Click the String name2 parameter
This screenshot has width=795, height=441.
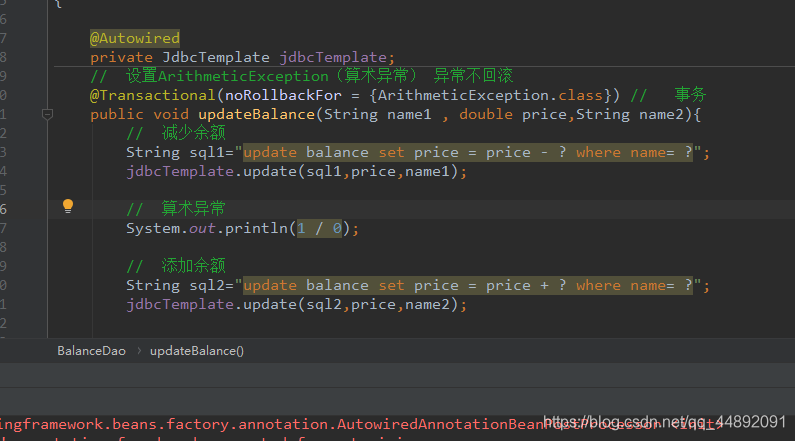tap(630, 115)
